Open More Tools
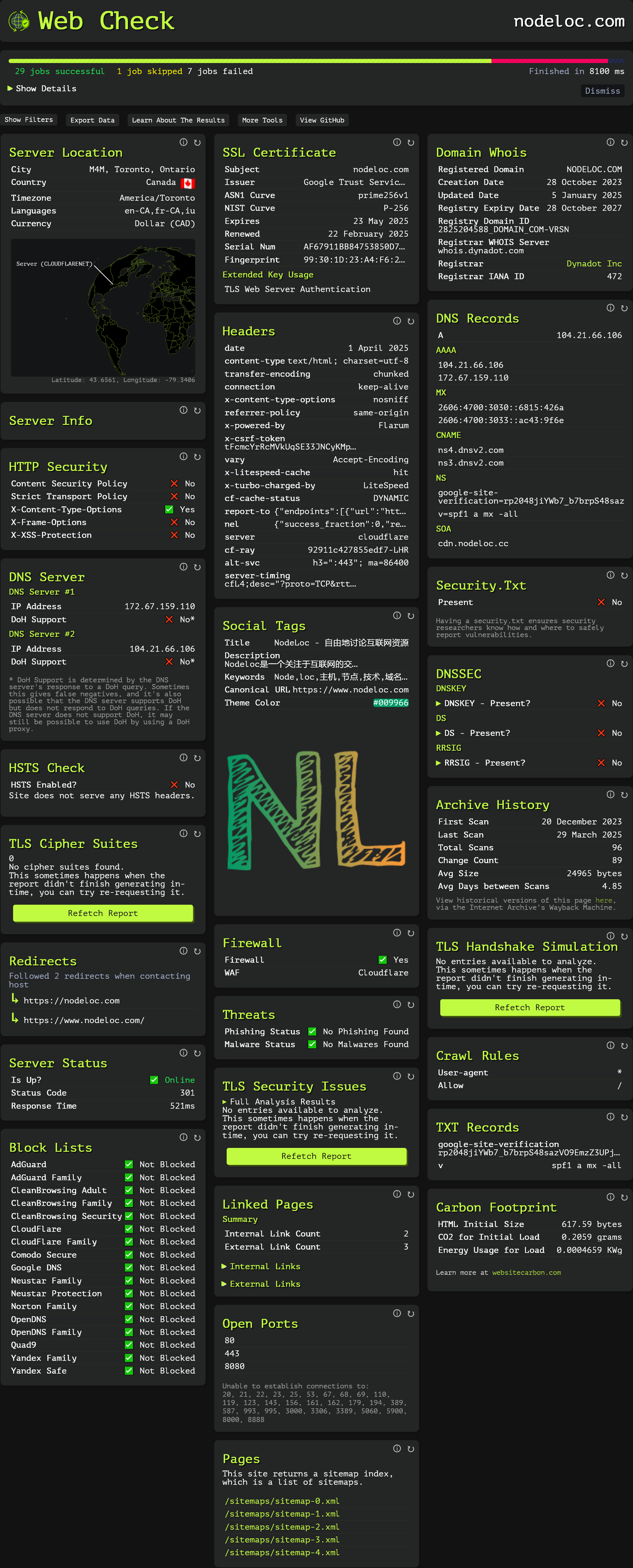The width and height of the screenshot is (633, 1568). 263,120
